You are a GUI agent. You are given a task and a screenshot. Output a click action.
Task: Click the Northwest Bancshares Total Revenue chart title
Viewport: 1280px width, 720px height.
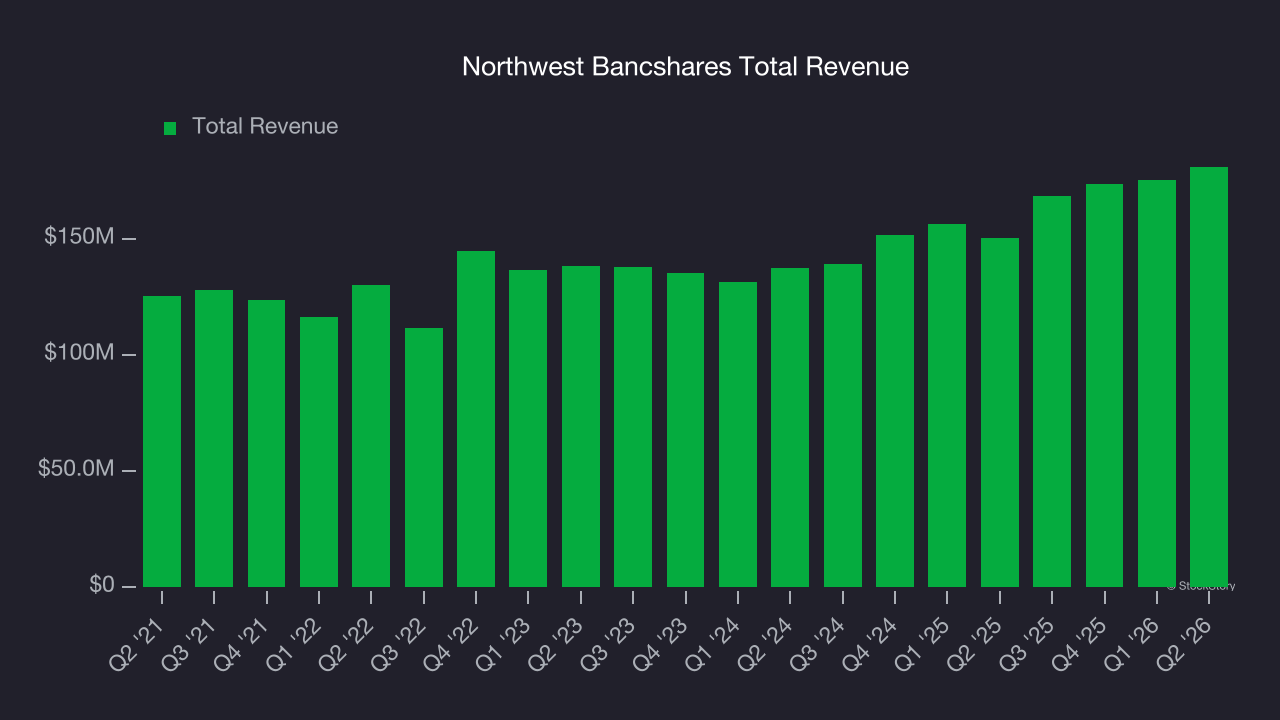coord(685,67)
